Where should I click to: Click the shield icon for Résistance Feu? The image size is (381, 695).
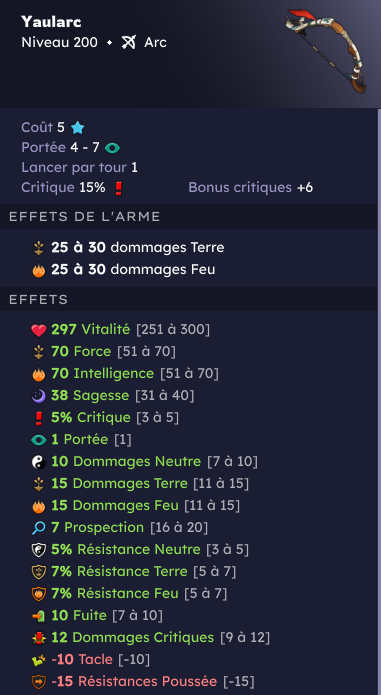coord(39,594)
